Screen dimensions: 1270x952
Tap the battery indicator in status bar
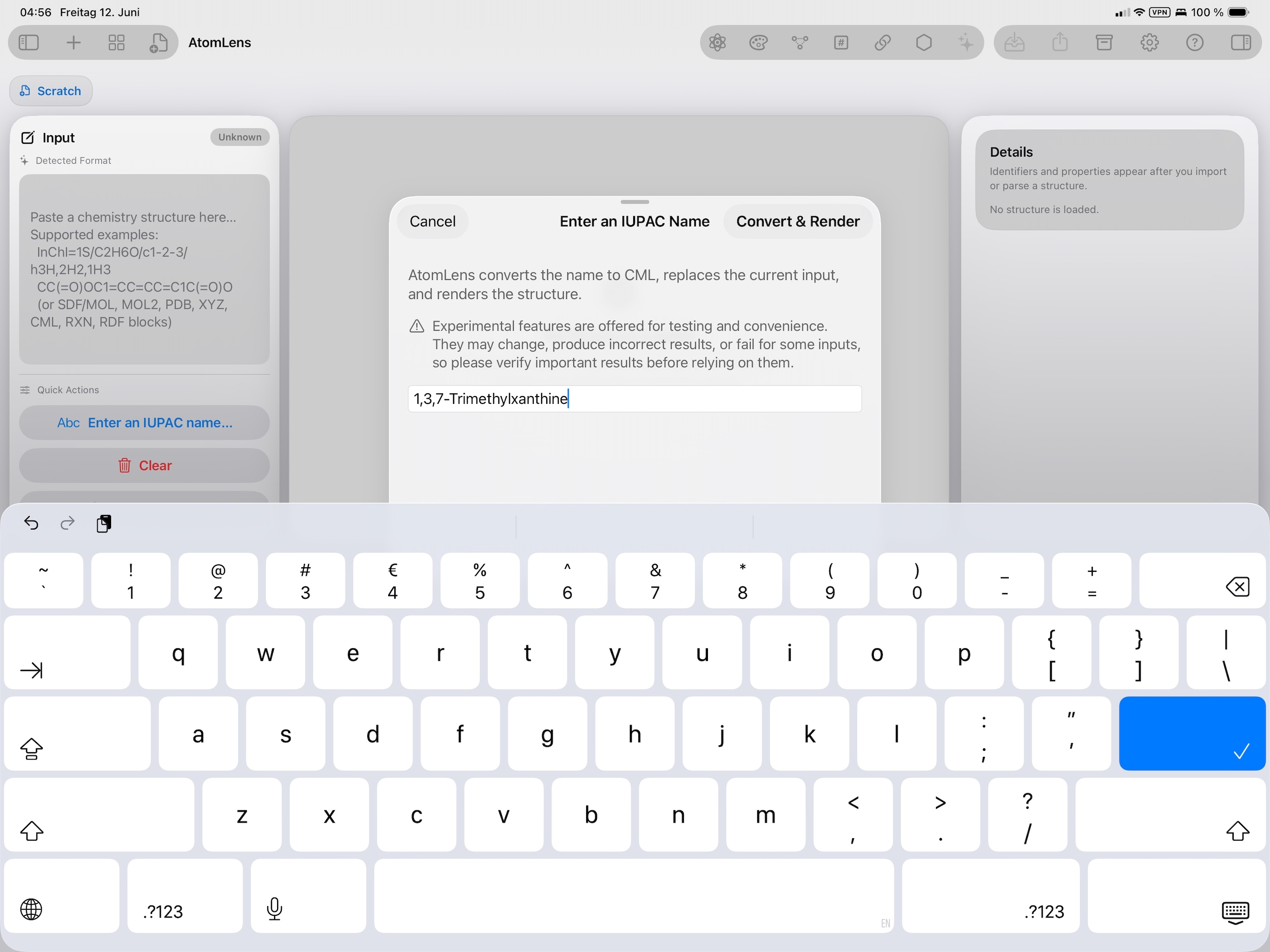click(1238, 12)
